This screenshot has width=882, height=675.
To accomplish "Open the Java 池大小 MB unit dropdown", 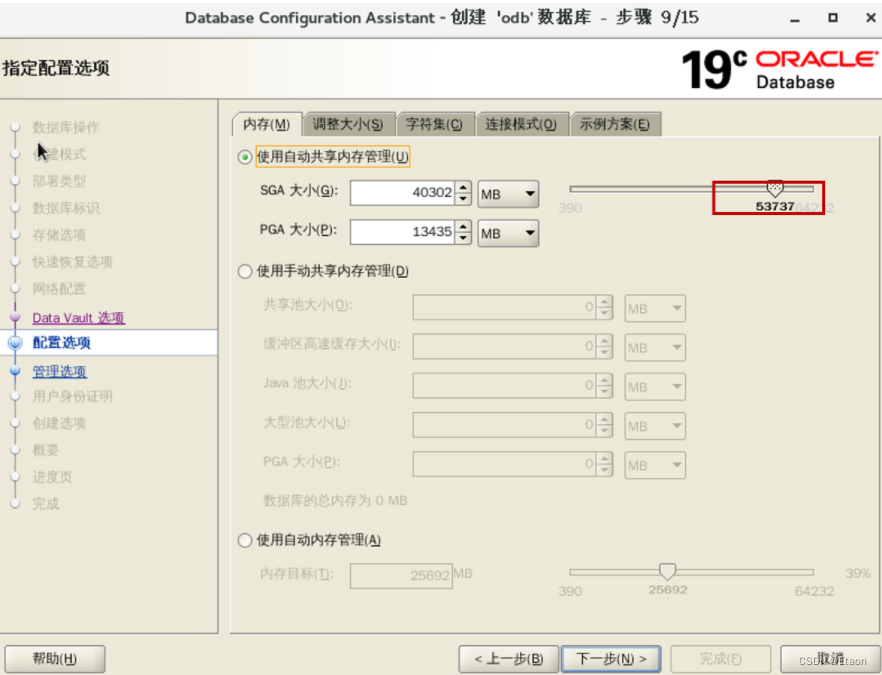I will [x=655, y=387].
